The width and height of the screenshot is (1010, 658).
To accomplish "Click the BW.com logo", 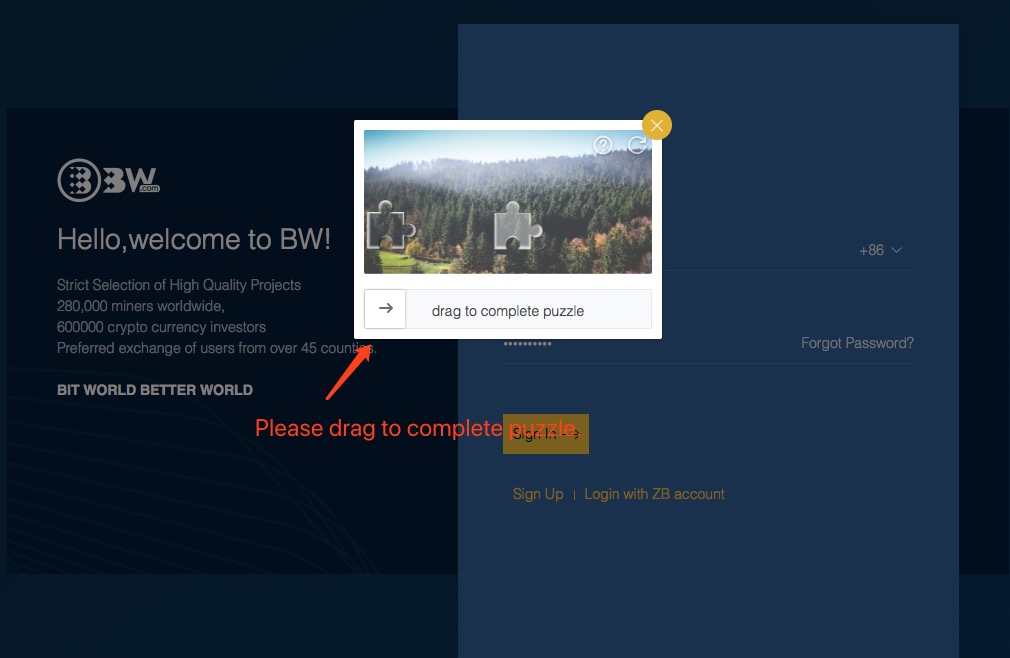I will pos(108,180).
